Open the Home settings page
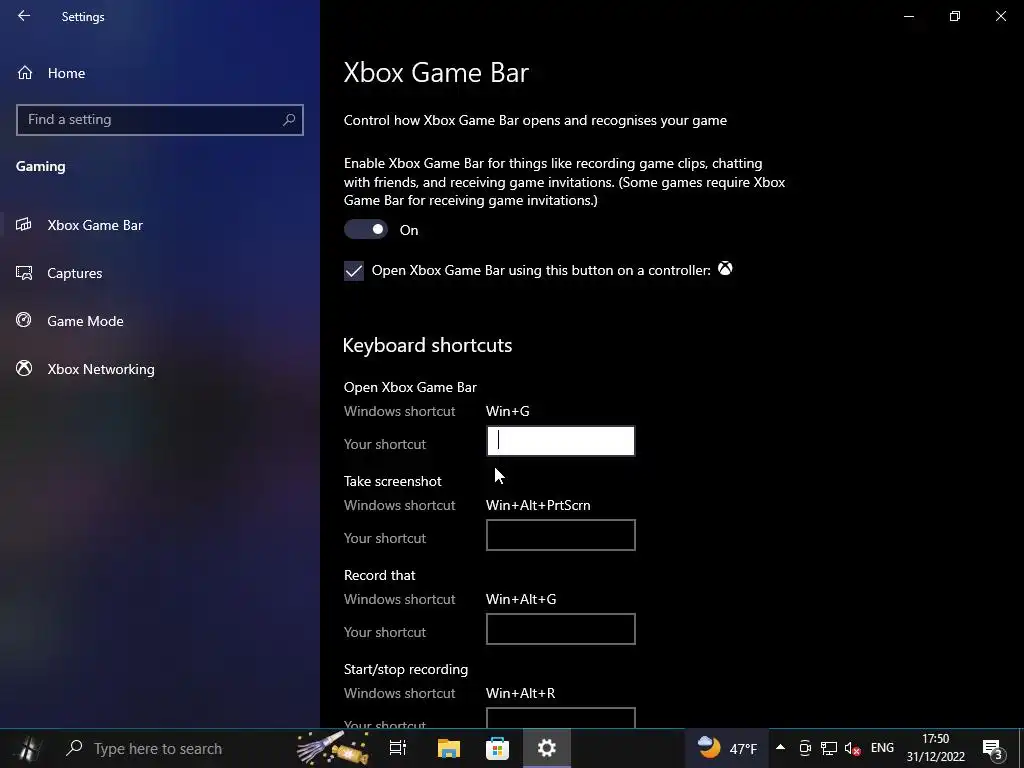Screen dimensions: 1024x768 [66, 73]
